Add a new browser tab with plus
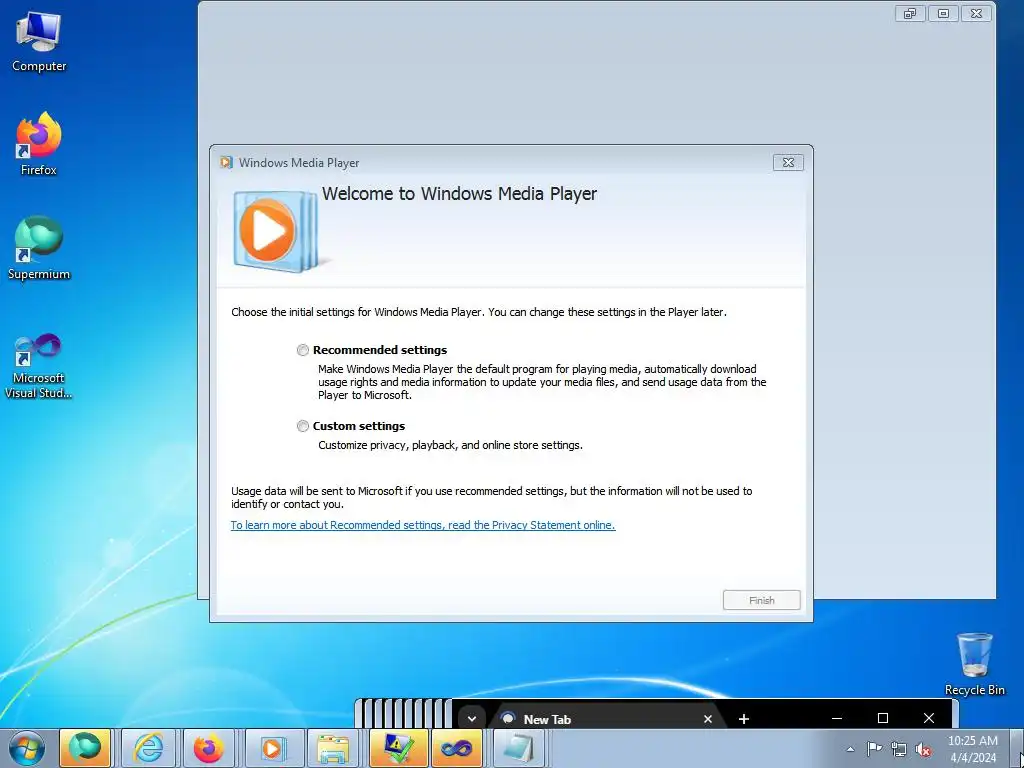1024x768 pixels. tap(743, 719)
